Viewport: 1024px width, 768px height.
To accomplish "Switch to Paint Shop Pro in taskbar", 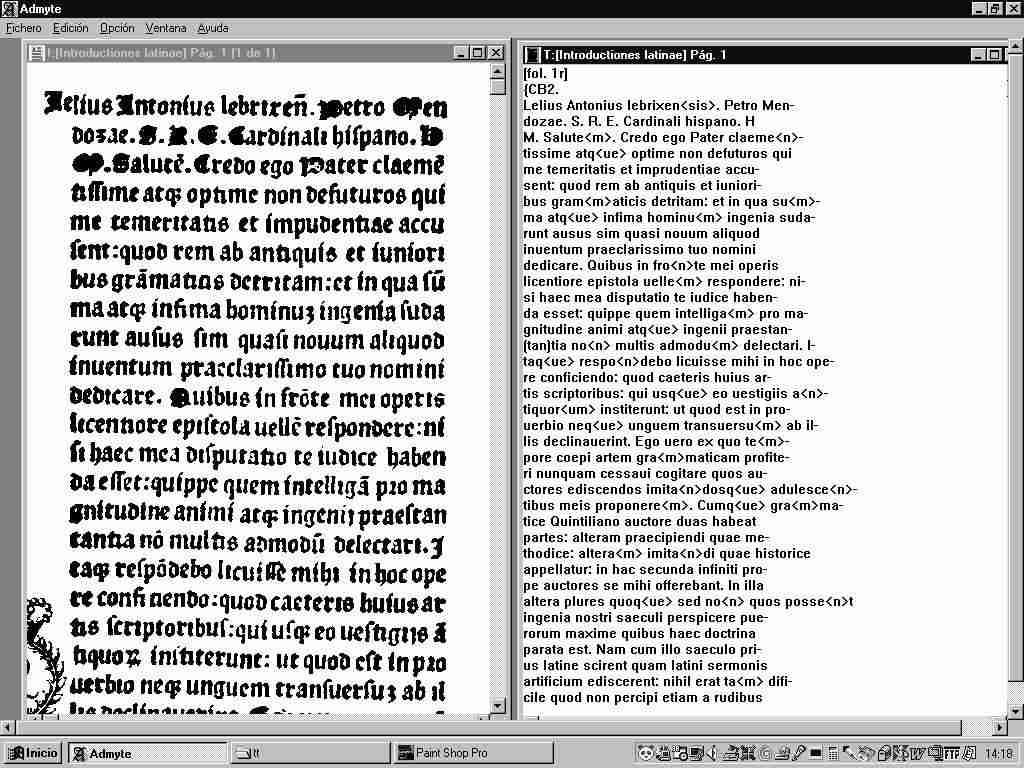I will (472, 753).
